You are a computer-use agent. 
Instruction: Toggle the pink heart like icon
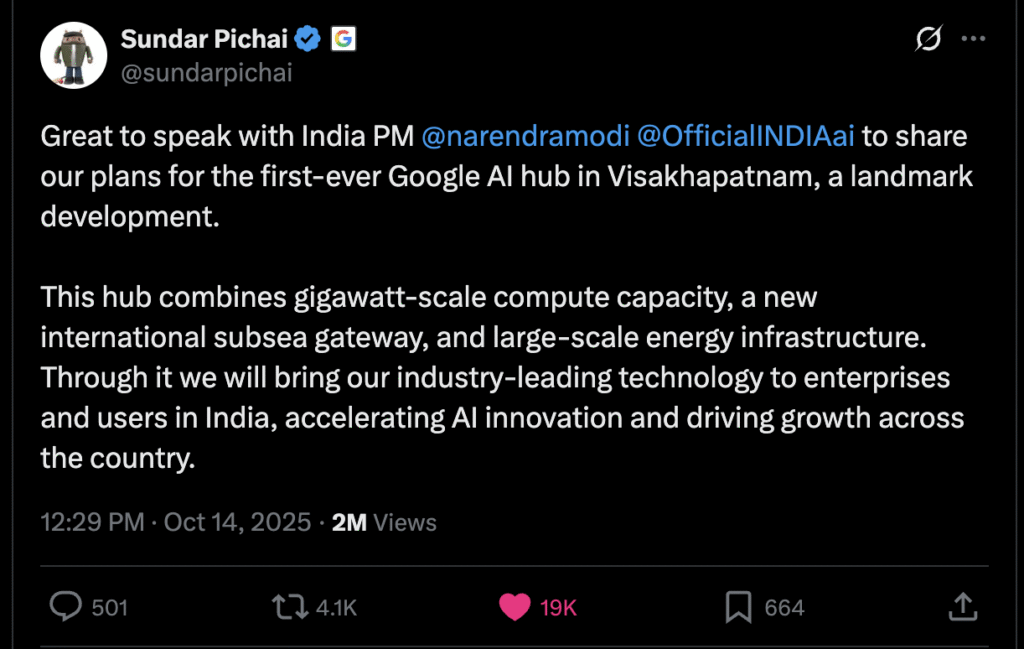pyautogui.click(x=514, y=606)
